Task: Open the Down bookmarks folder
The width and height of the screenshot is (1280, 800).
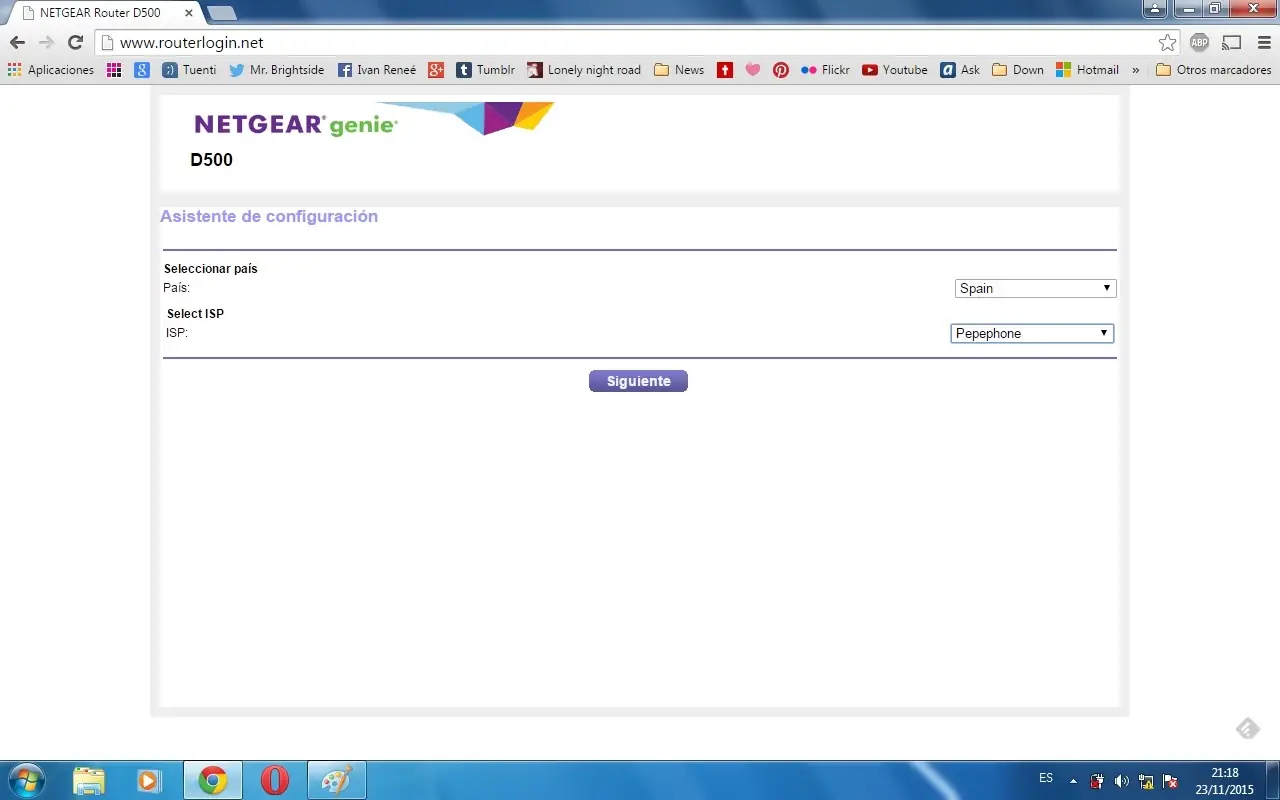Action: click(x=1018, y=70)
